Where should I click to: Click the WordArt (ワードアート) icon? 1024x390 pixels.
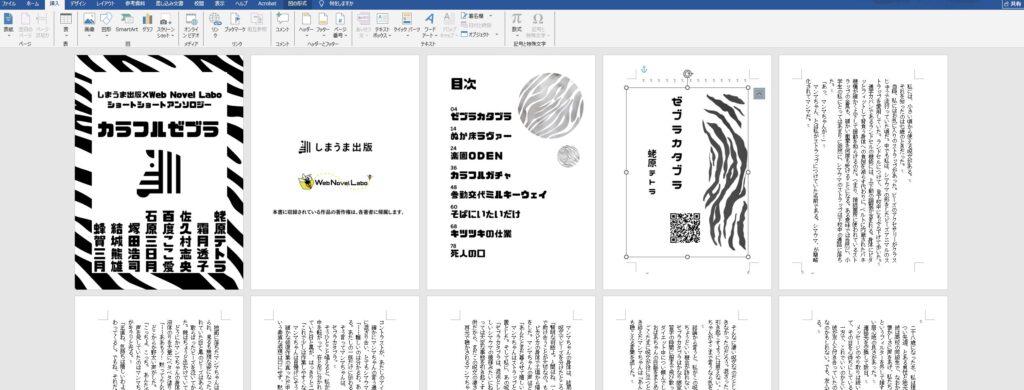pos(430,24)
